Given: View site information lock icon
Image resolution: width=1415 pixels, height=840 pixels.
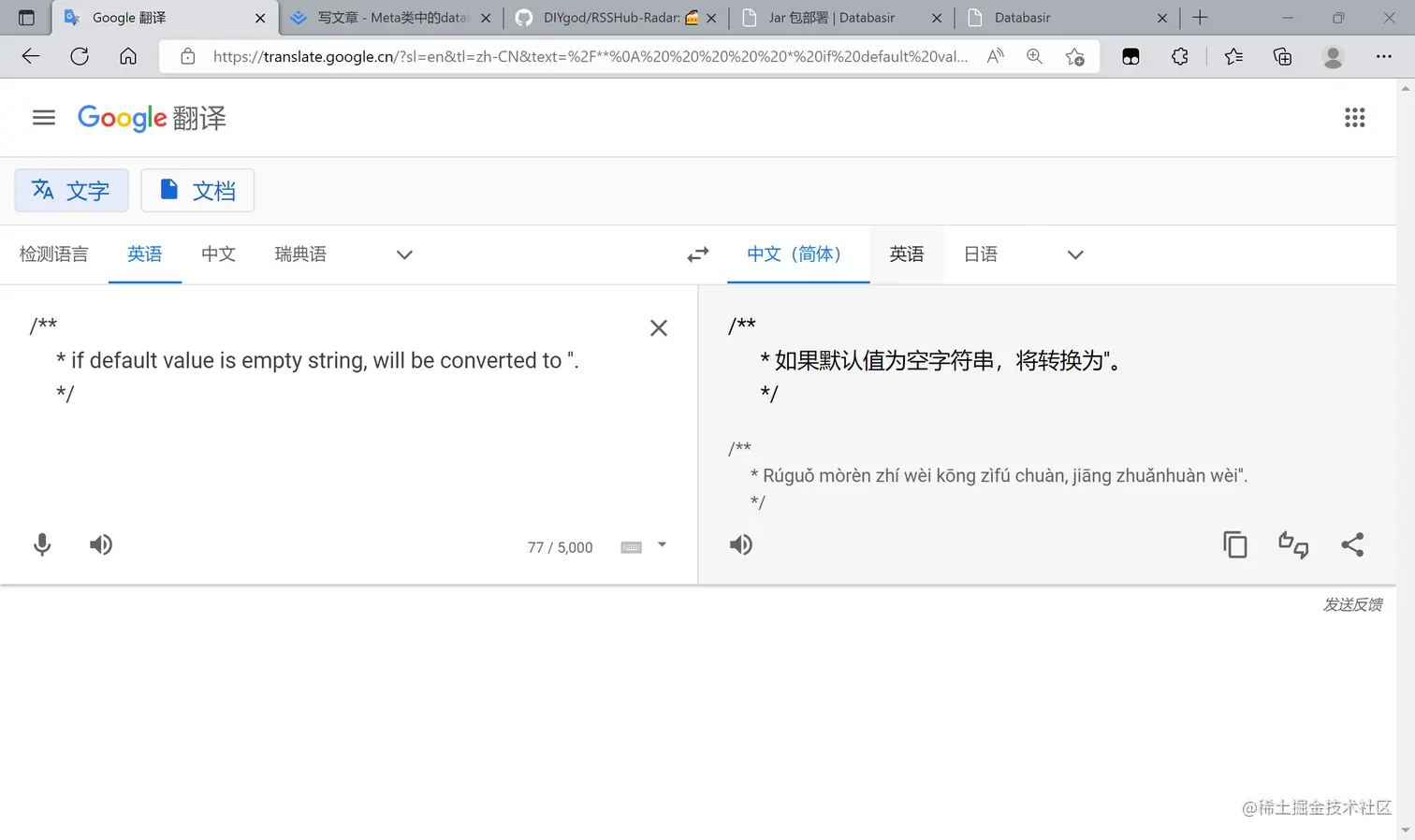Looking at the screenshot, I should click(188, 56).
